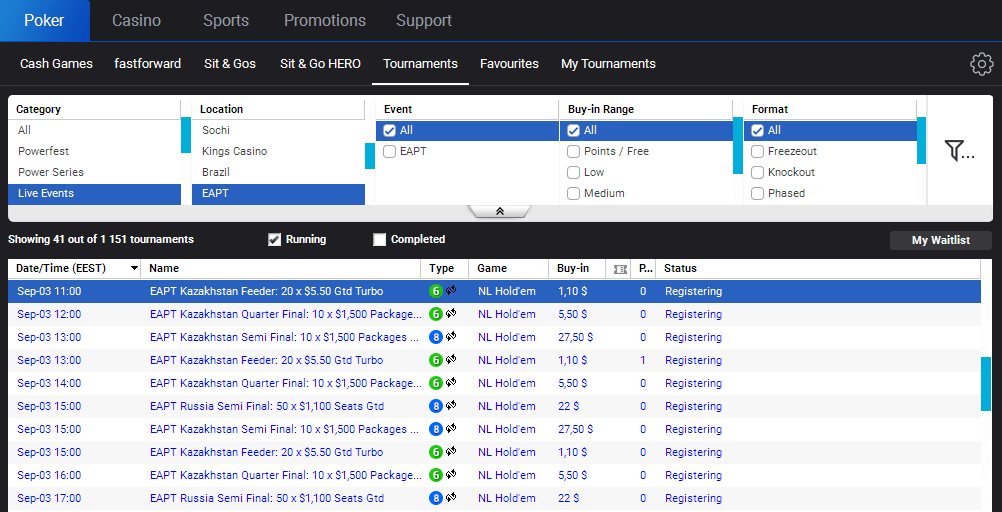Image resolution: width=1002 pixels, height=512 pixels.
Task: Click the green 6-max icon on the Sep-03 16:00 row
Action: pyautogui.click(x=436, y=475)
